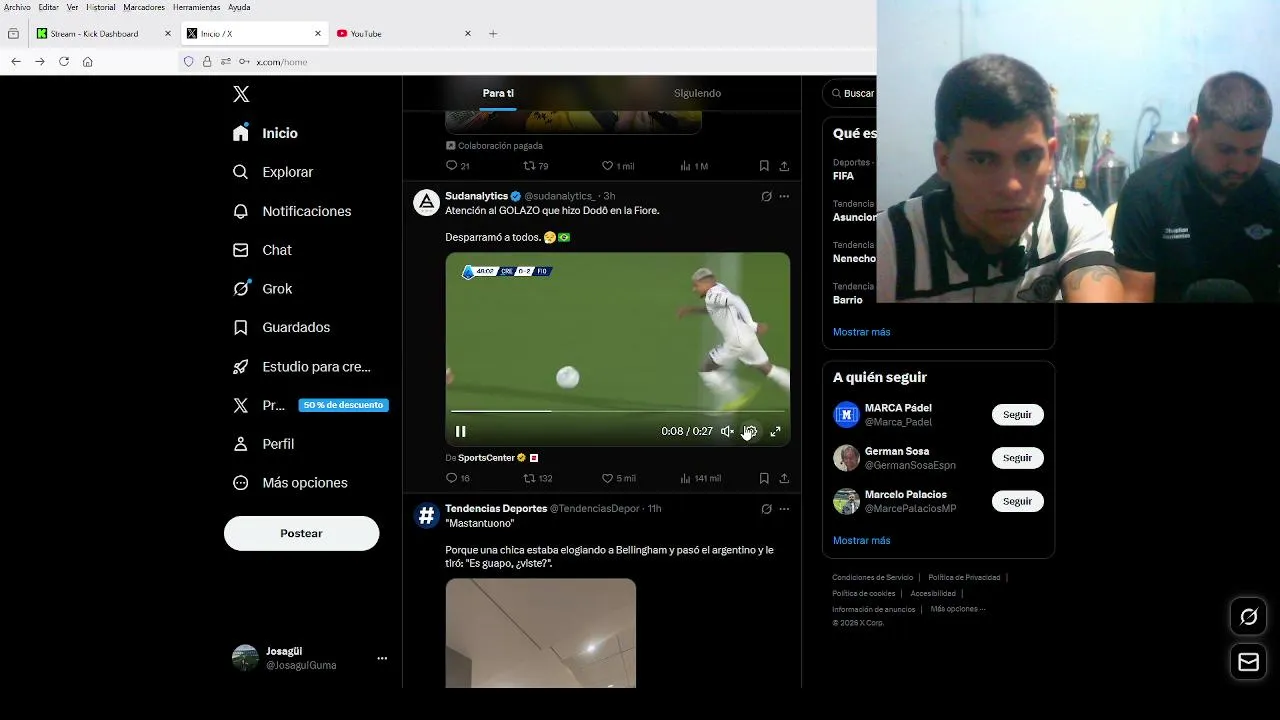This screenshot has width=1280, height=720.
Task: Expand footer Más opciones menu
Action: pos(958,609)
